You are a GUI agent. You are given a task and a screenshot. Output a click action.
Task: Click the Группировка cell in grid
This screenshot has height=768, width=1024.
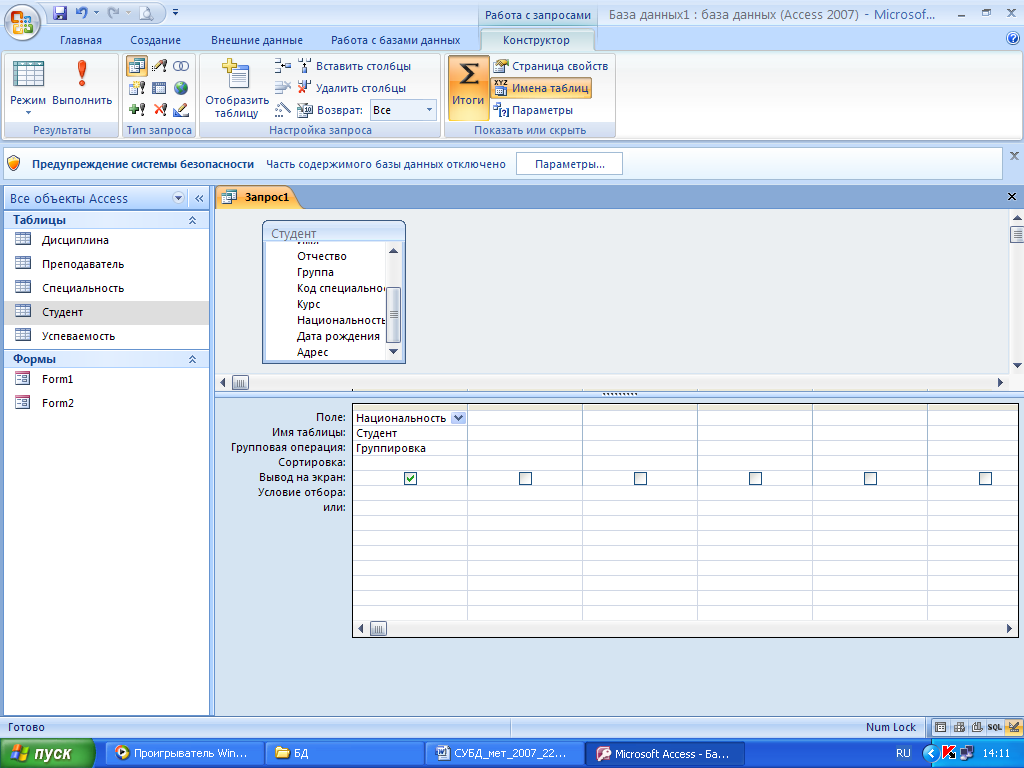point(410,448)
